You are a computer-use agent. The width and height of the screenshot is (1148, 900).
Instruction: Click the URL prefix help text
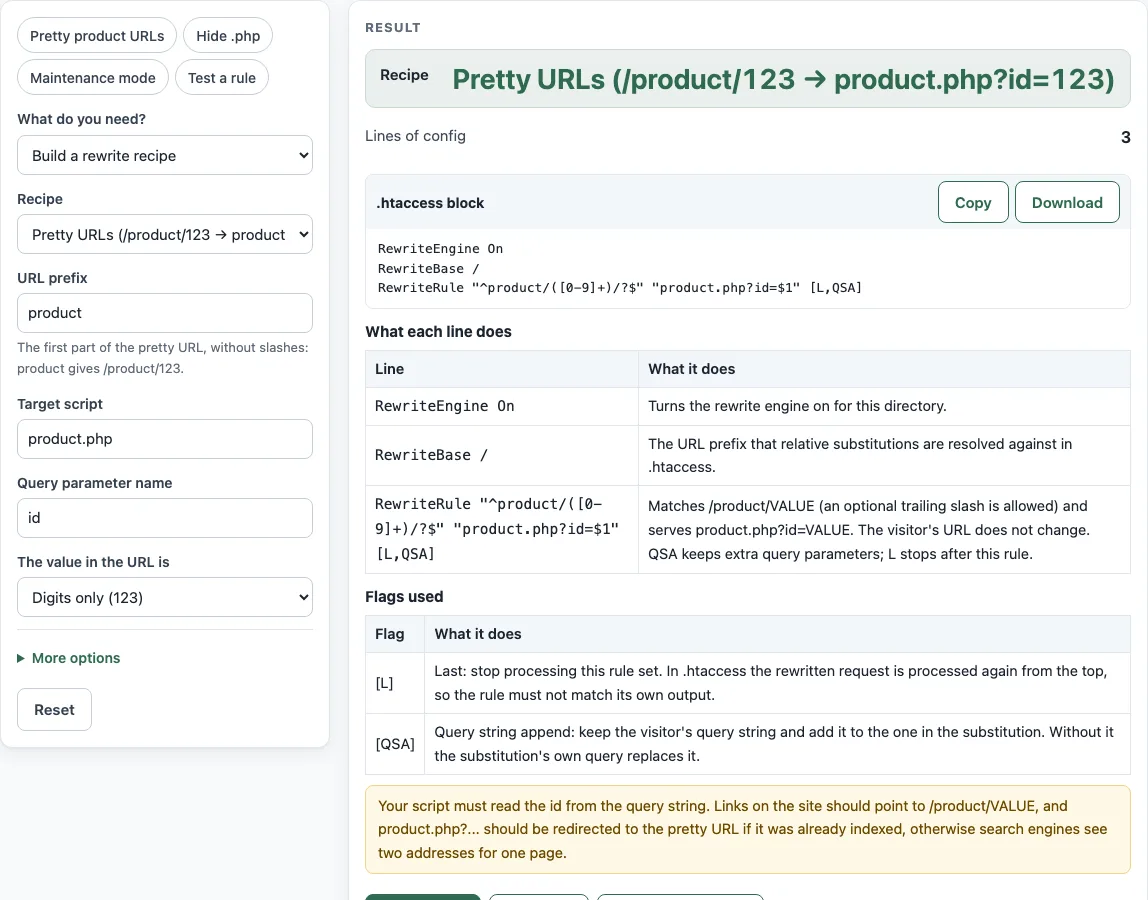(x=163, y=358)
